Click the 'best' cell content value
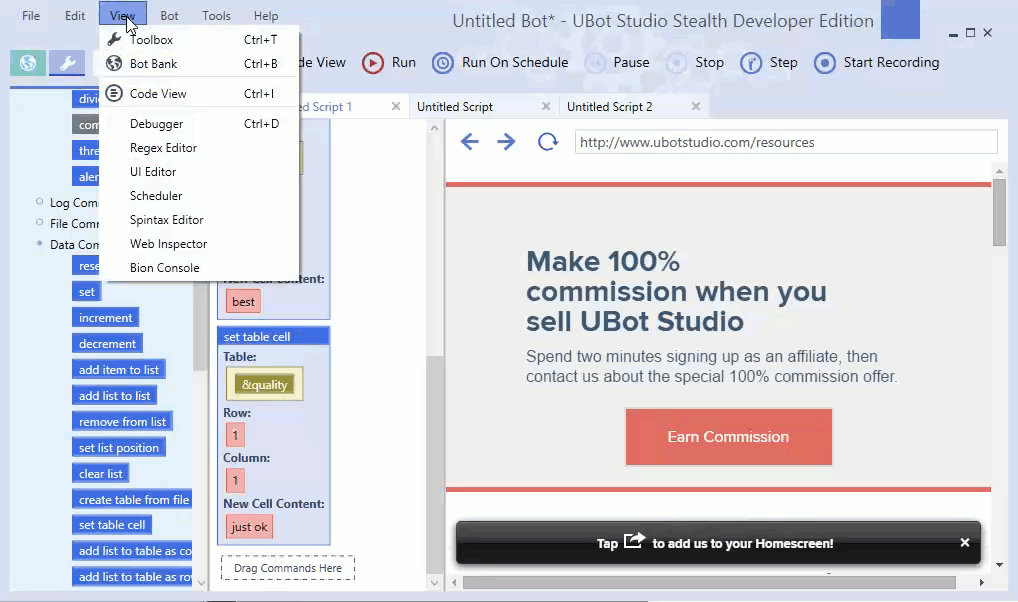1018x602 pixels. point(243,301)
